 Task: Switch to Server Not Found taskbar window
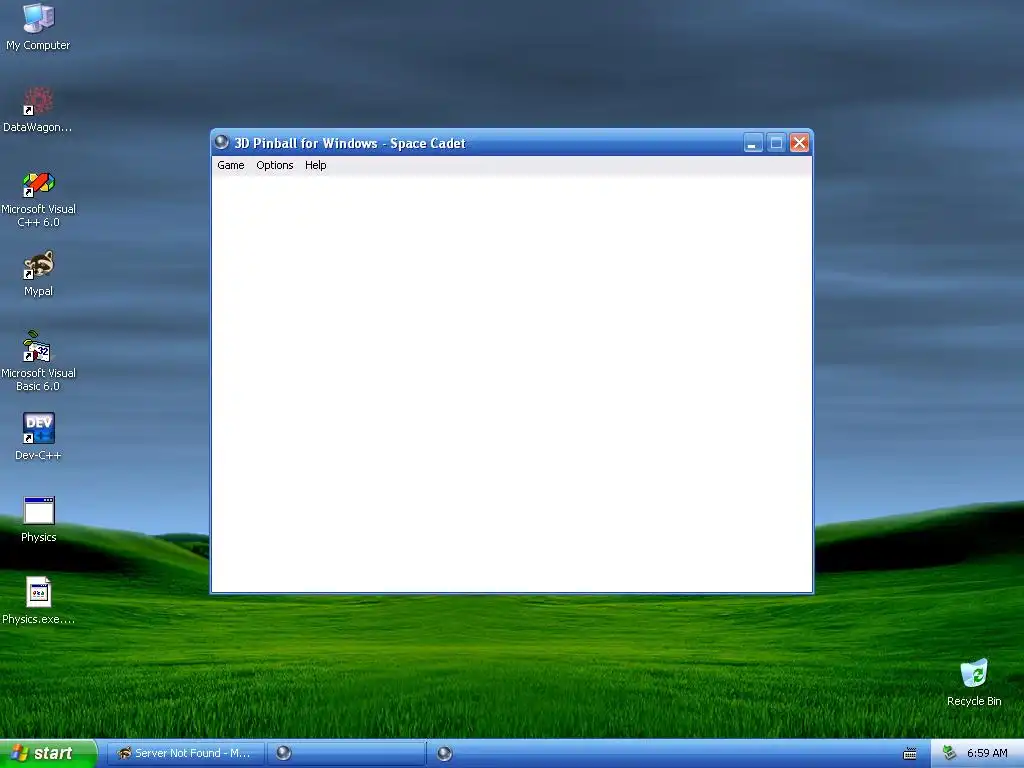[185, 753]
